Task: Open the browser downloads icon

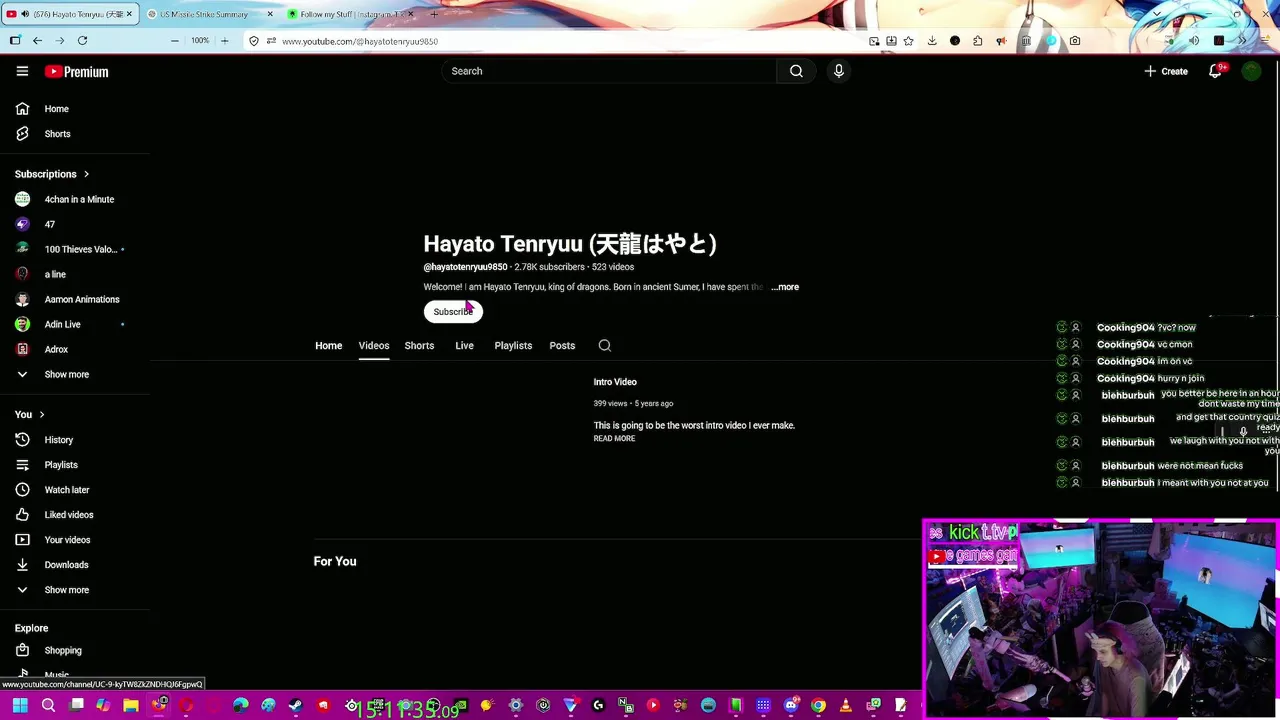Action: [932, 41]
